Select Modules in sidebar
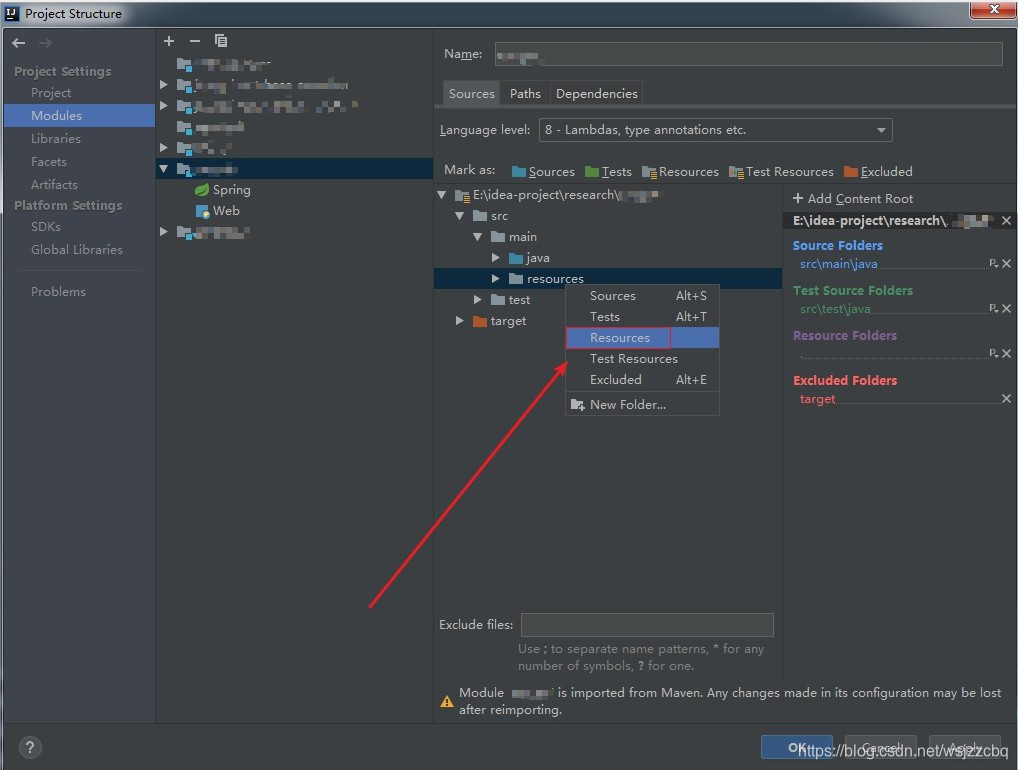1018x770 pixels. point(79,116)
